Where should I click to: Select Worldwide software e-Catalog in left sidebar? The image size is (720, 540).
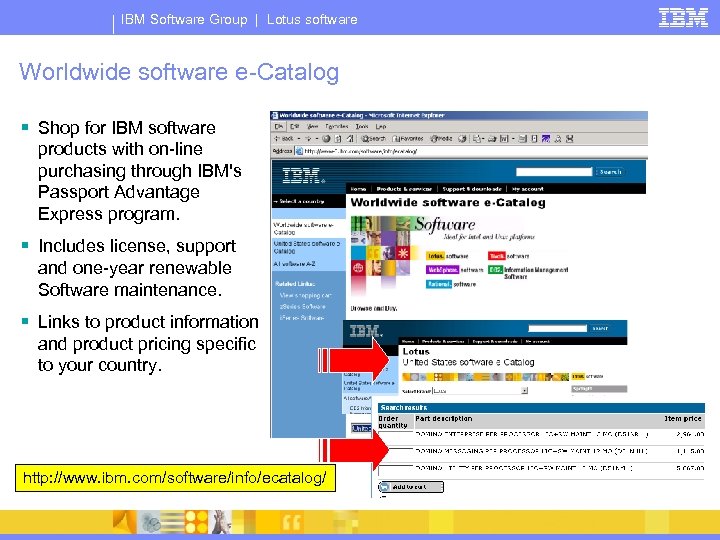[x=303, y=228]
